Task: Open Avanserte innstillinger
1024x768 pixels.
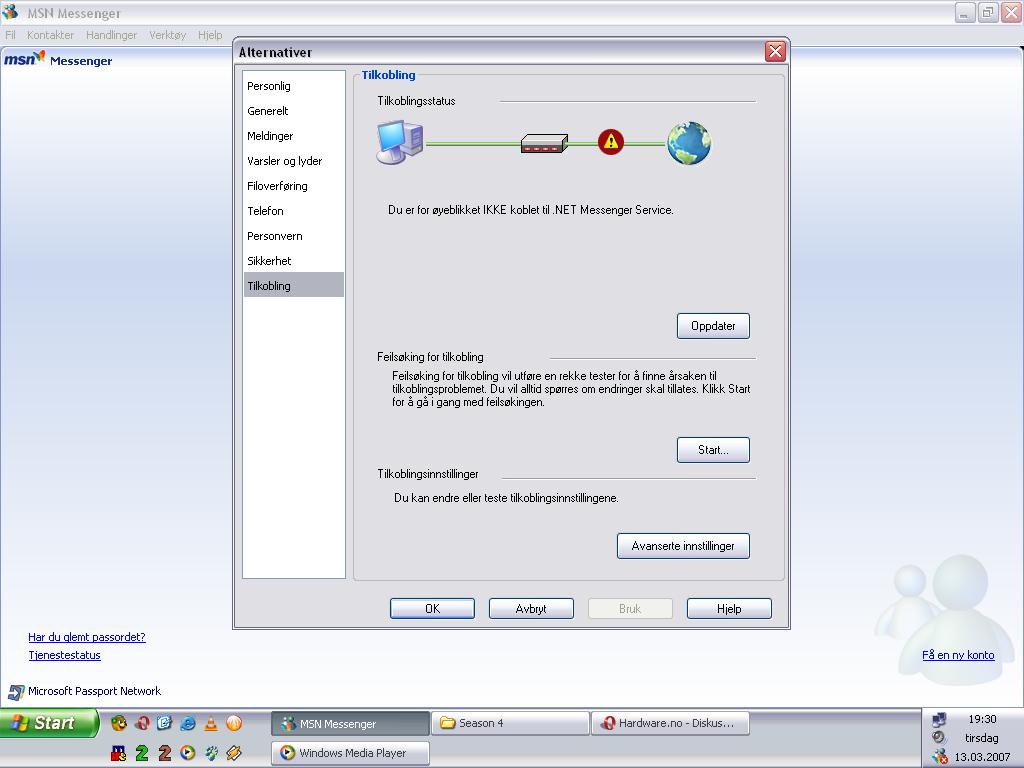Action: 683,546
